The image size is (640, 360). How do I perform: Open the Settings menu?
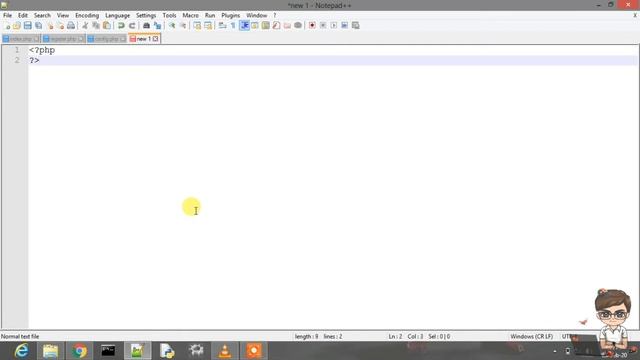point(146,15)
